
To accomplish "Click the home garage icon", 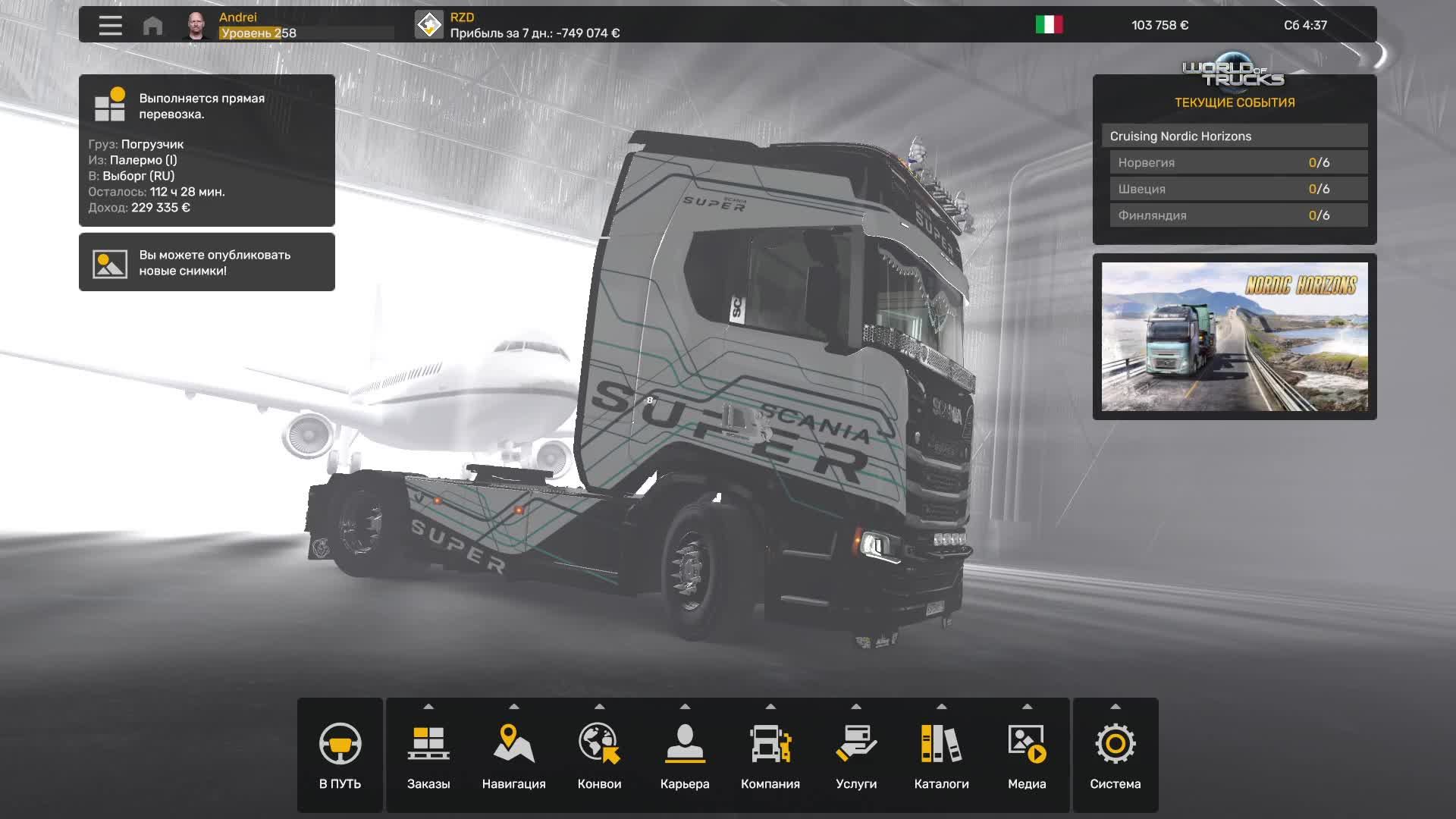I will [152, 26].
